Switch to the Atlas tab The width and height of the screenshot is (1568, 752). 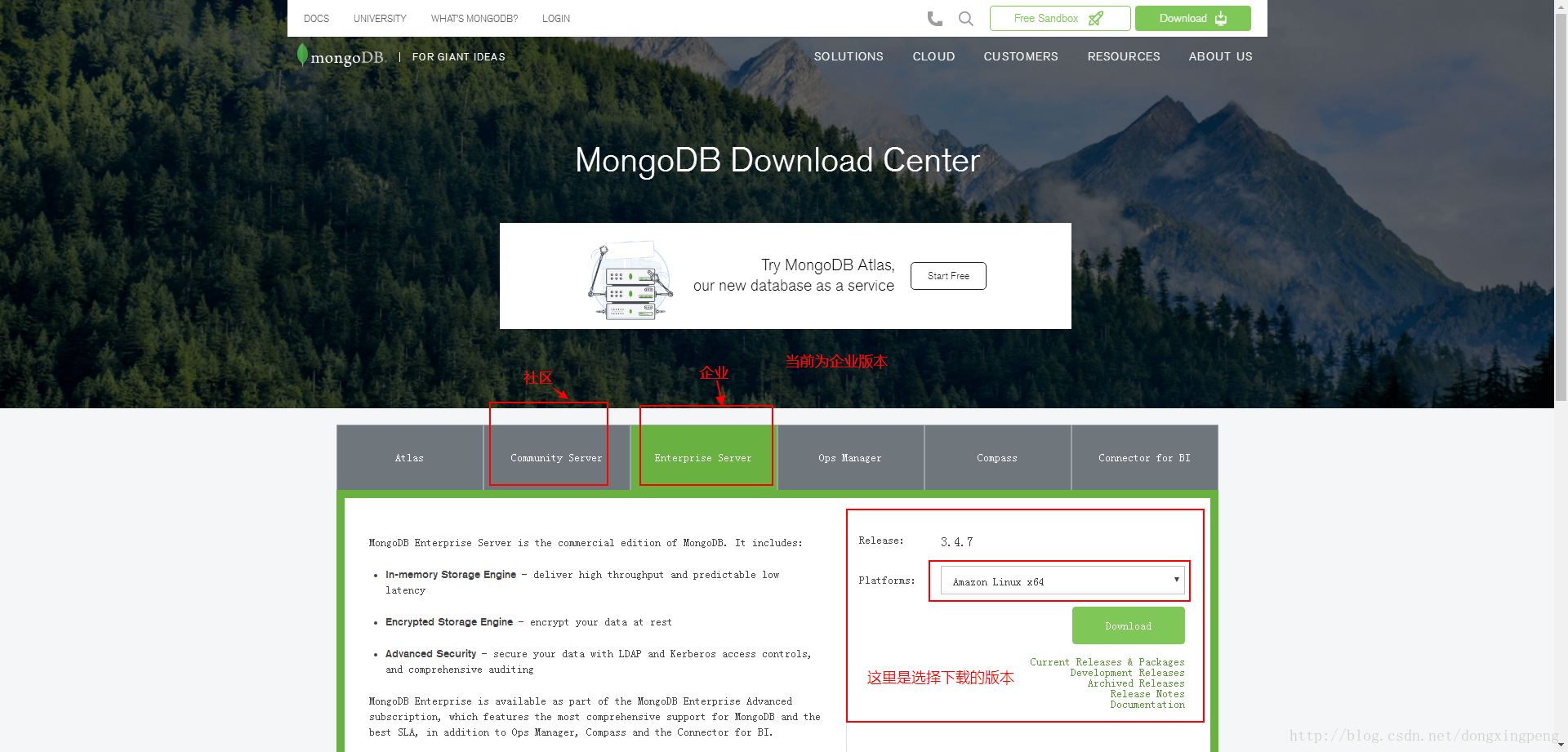[409, 457]
